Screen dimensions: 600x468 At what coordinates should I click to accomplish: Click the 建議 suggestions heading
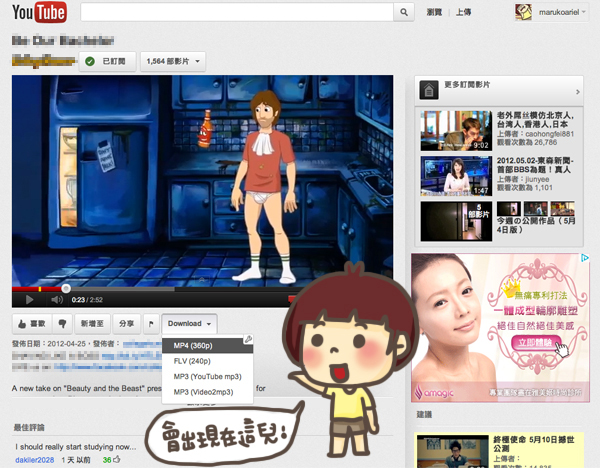(424, 414)
